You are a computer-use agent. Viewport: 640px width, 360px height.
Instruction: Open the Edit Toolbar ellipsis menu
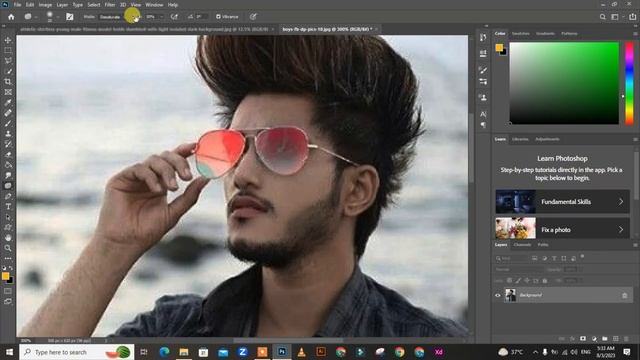click(x=8, y=258)
